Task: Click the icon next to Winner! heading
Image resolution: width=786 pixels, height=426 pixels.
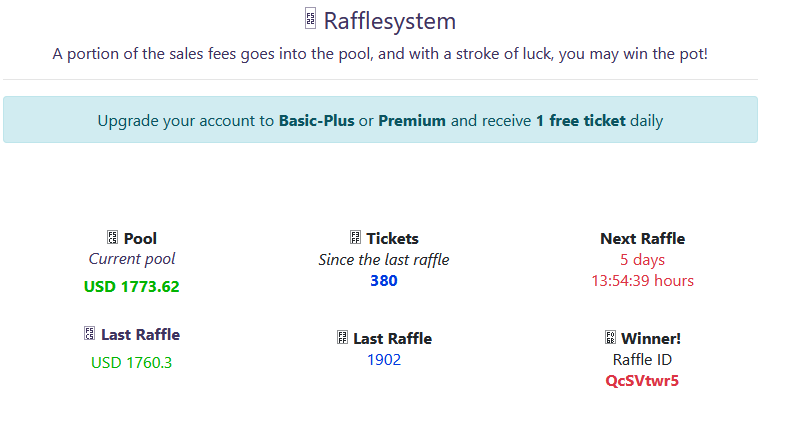Action: 610,338
